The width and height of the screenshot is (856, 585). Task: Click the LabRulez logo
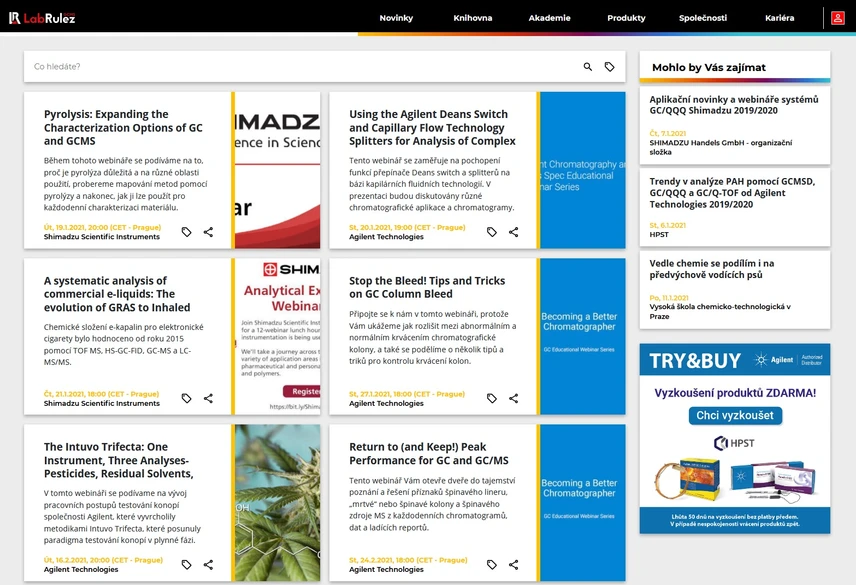42,18
